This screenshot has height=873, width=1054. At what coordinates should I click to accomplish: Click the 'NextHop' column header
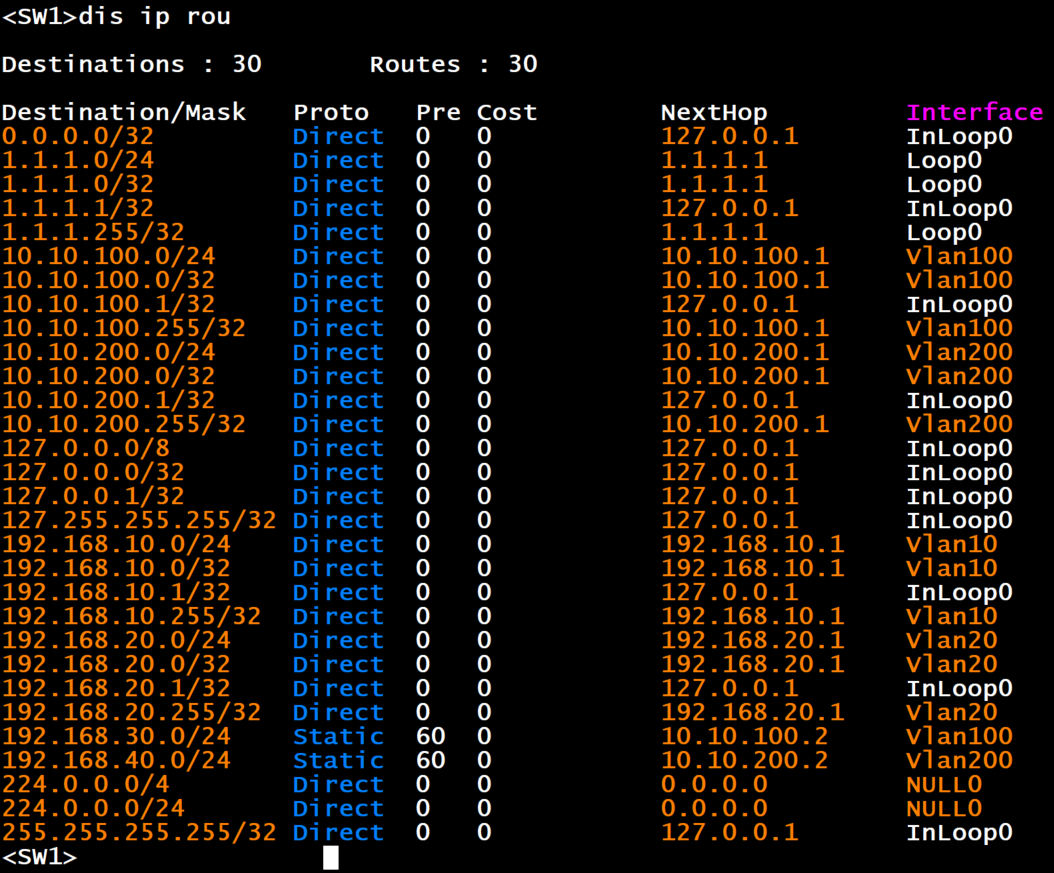[x=714, y=112]
